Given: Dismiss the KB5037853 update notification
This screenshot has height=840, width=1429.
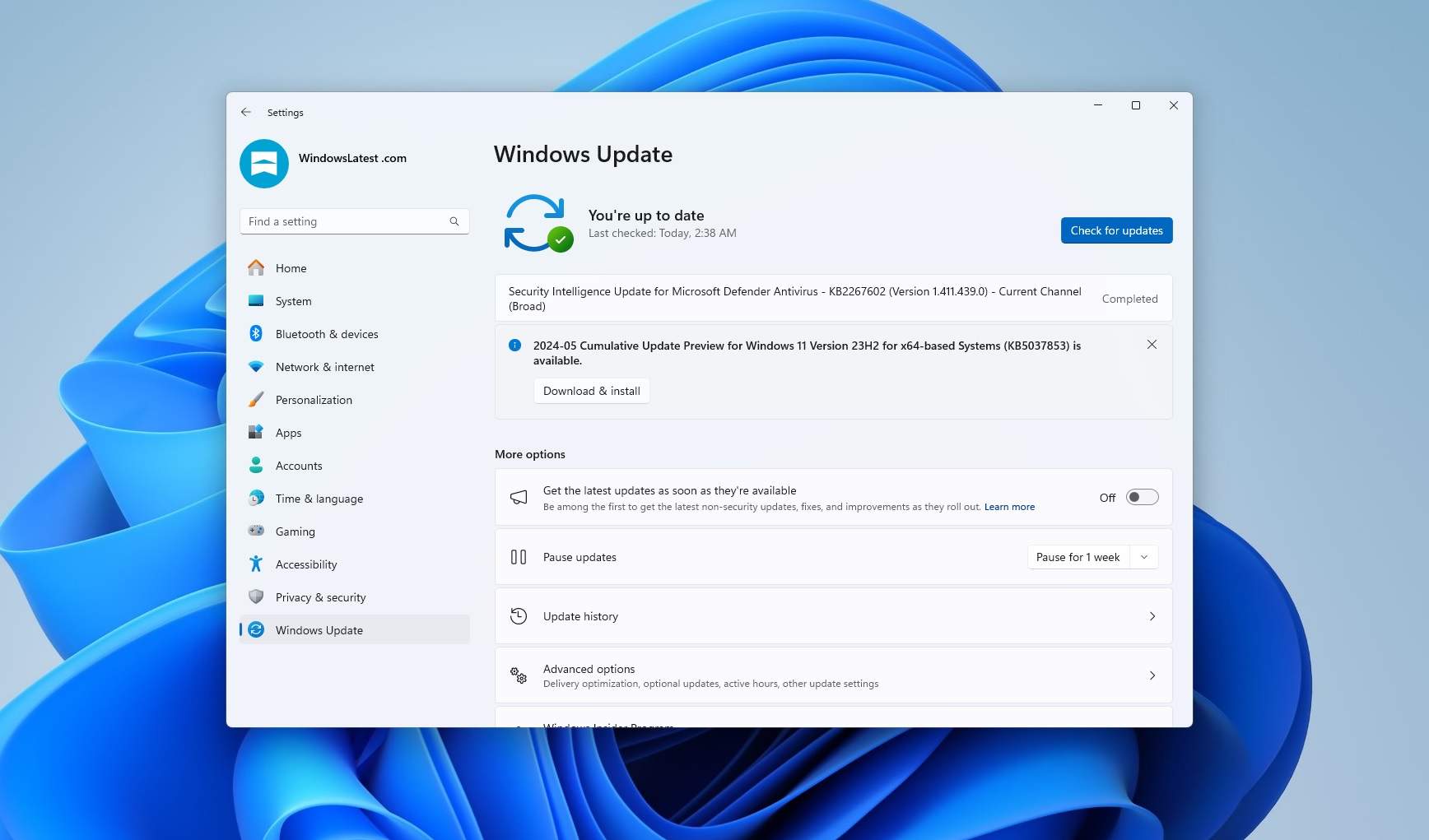Looking at the screenshot, I should click(x=1152, y=345).
